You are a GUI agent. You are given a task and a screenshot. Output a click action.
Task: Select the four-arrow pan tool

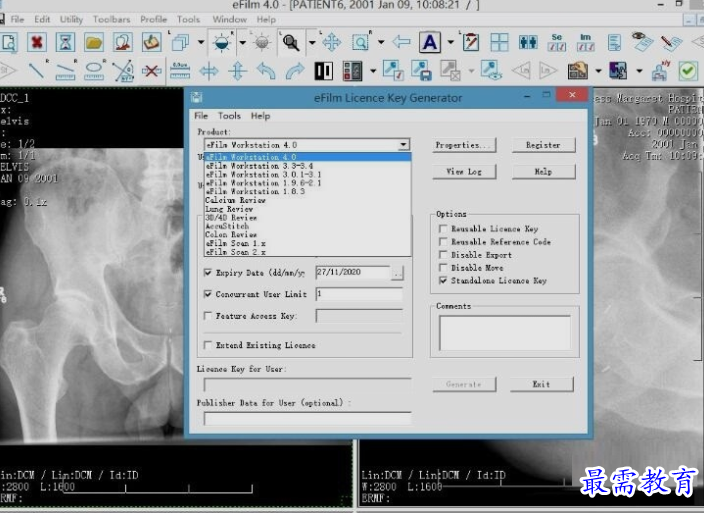[331, 43]
